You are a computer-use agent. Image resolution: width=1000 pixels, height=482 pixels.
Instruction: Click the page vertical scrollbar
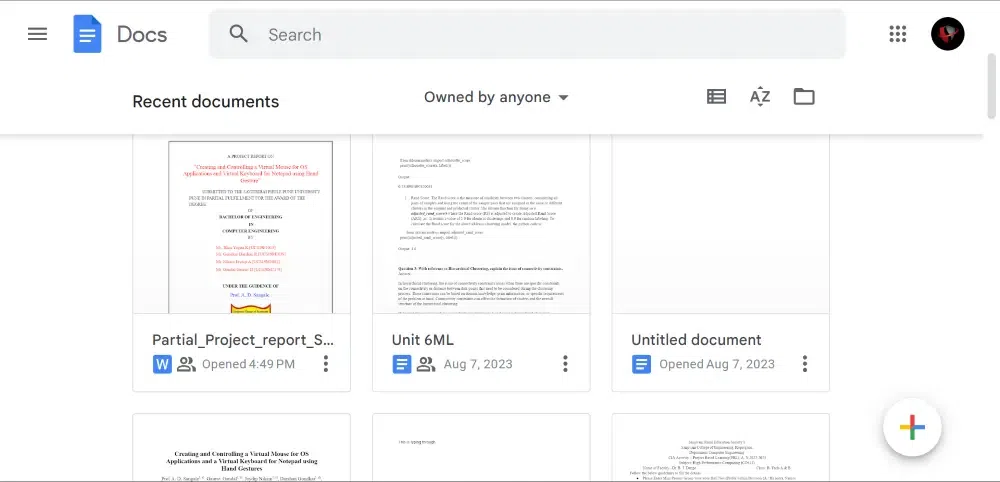[x=991, y=86]
